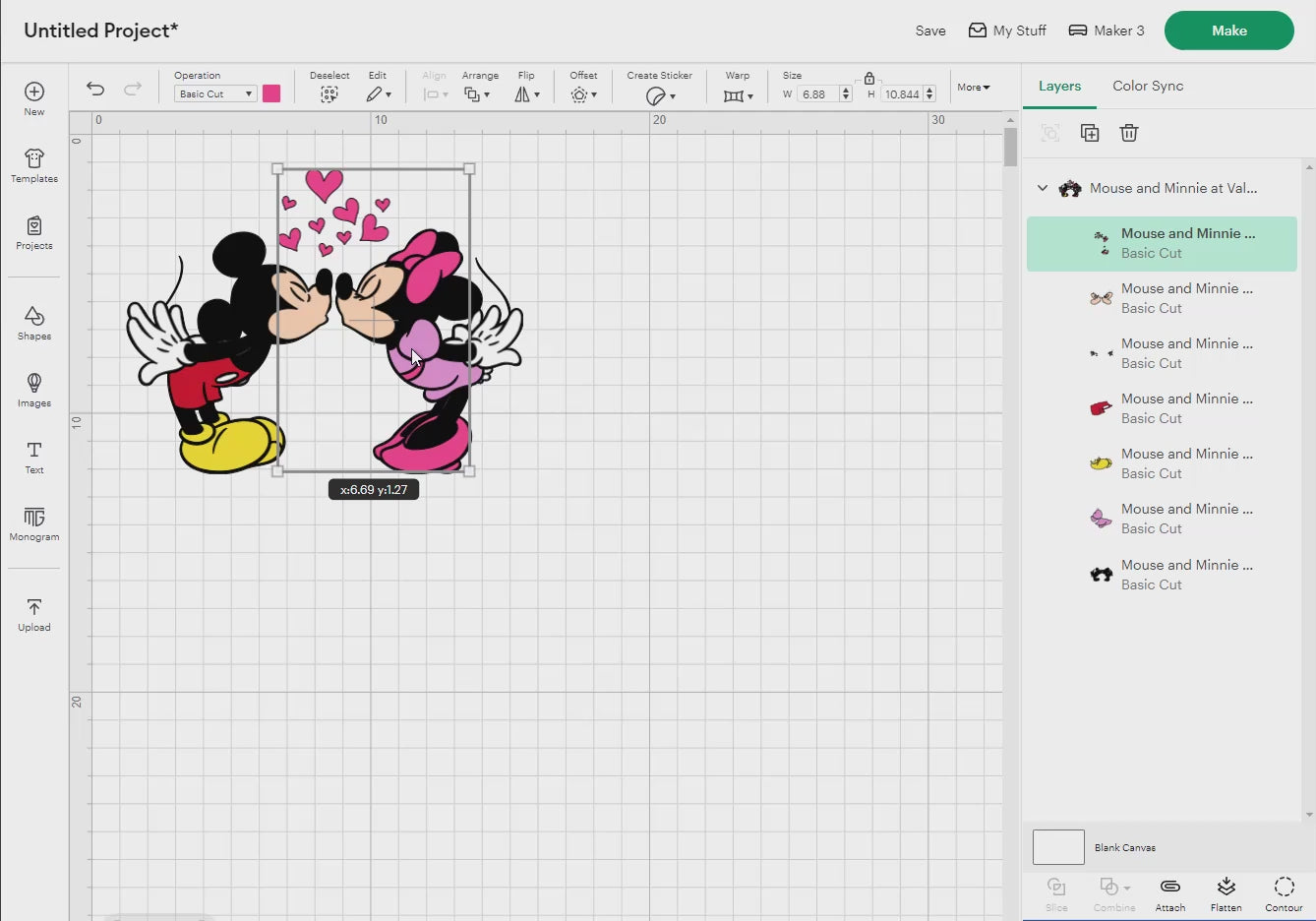Image resolution: width=1316 pixels, height=921 pixels.
Task: Open the Arrange tool
Action: [477, 94]
